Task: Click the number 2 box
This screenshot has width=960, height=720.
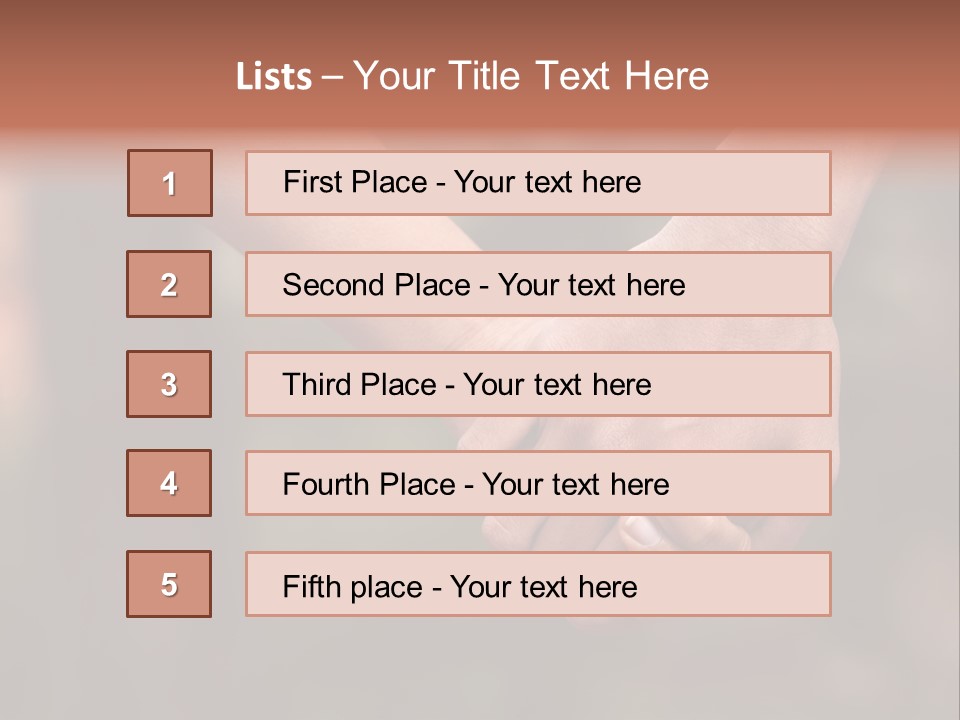Action: [169, 284]
